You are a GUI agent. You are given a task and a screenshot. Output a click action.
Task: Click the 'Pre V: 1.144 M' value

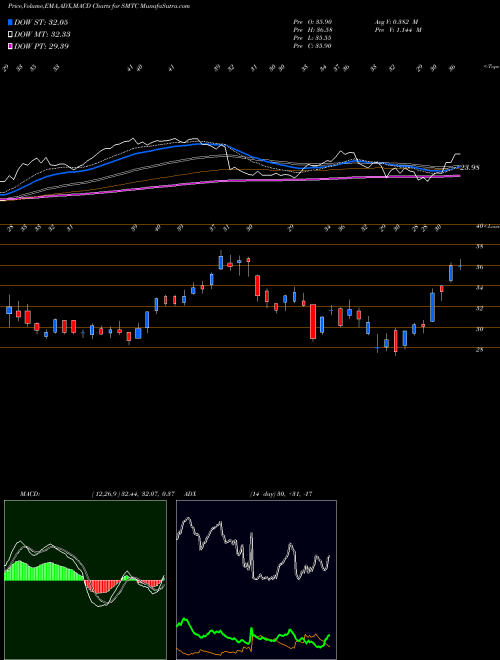click(x=399, y=30)
